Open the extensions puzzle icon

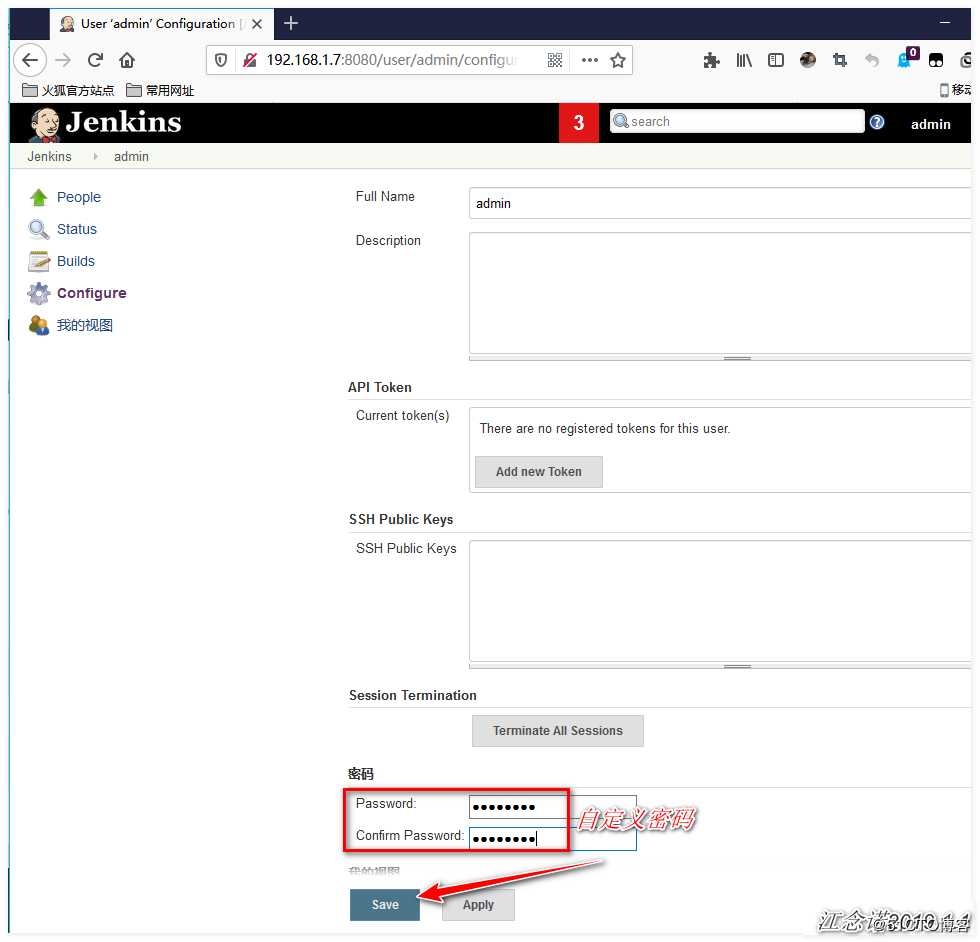(x=711, y=60)
